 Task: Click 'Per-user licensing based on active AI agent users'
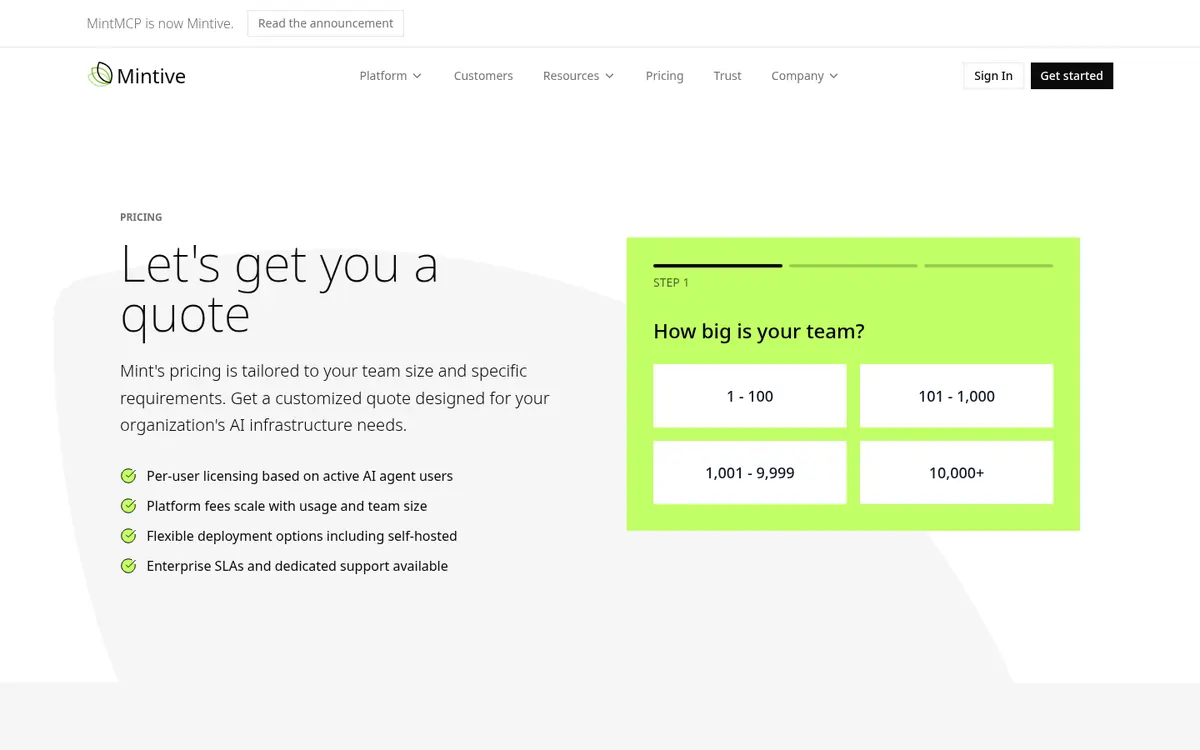click(x=300, y=476)
